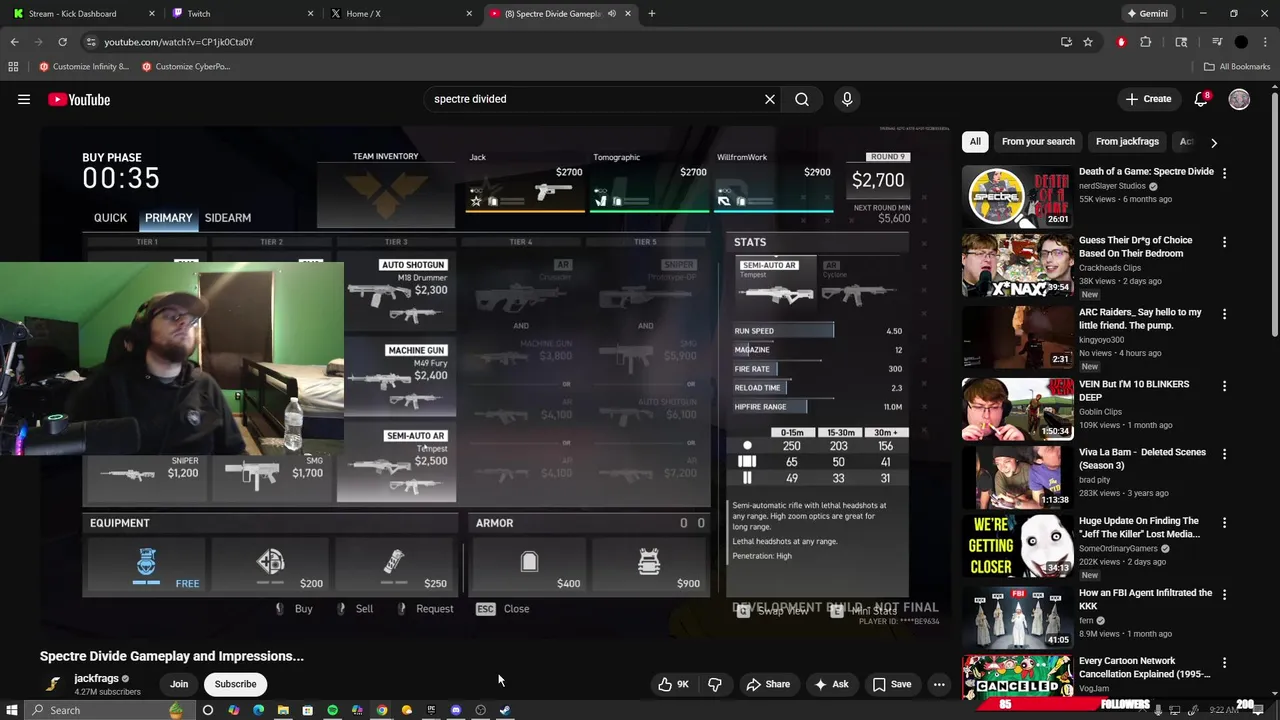The height and width of the screenshot is (720, 1280).
Task: Open 'Customize Infinity 8...' bookmark
Action: (84, 67)
